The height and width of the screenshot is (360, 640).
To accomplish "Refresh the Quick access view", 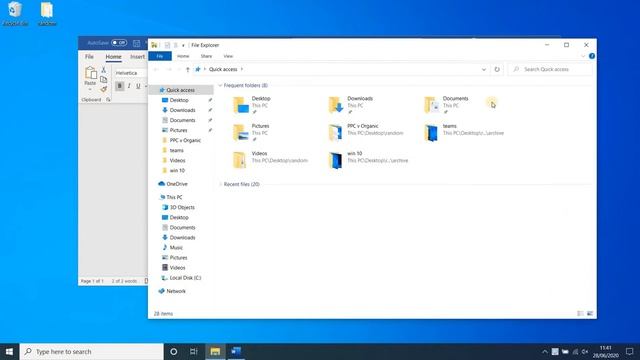I will [497, 69].
